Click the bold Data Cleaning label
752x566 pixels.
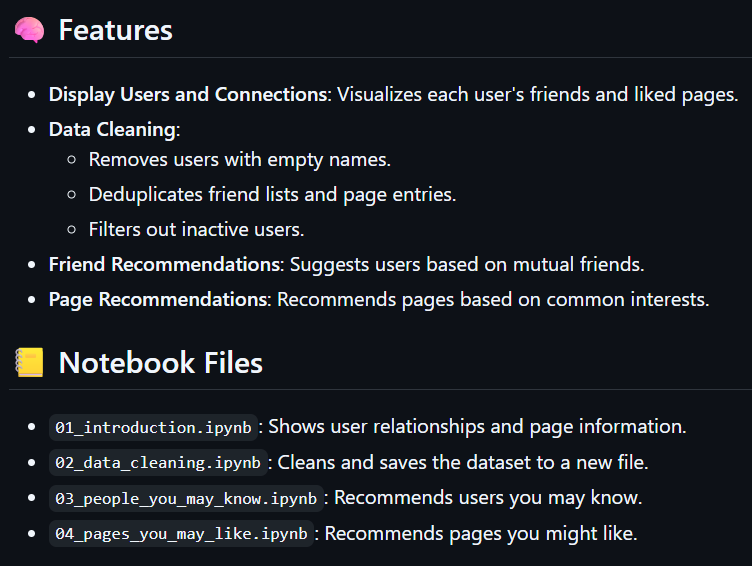[x=112, y=129]
